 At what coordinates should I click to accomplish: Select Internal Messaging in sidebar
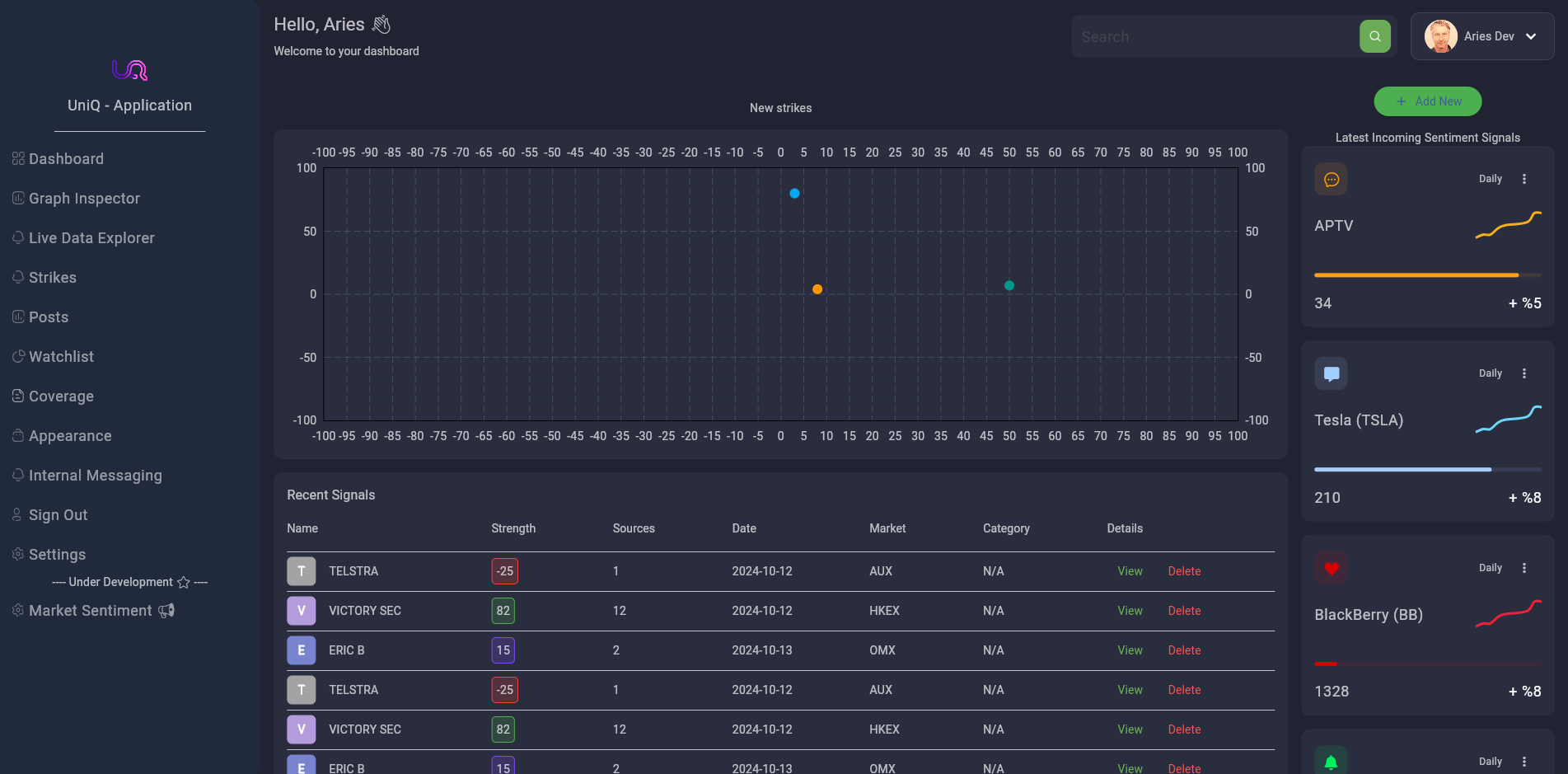96,476
